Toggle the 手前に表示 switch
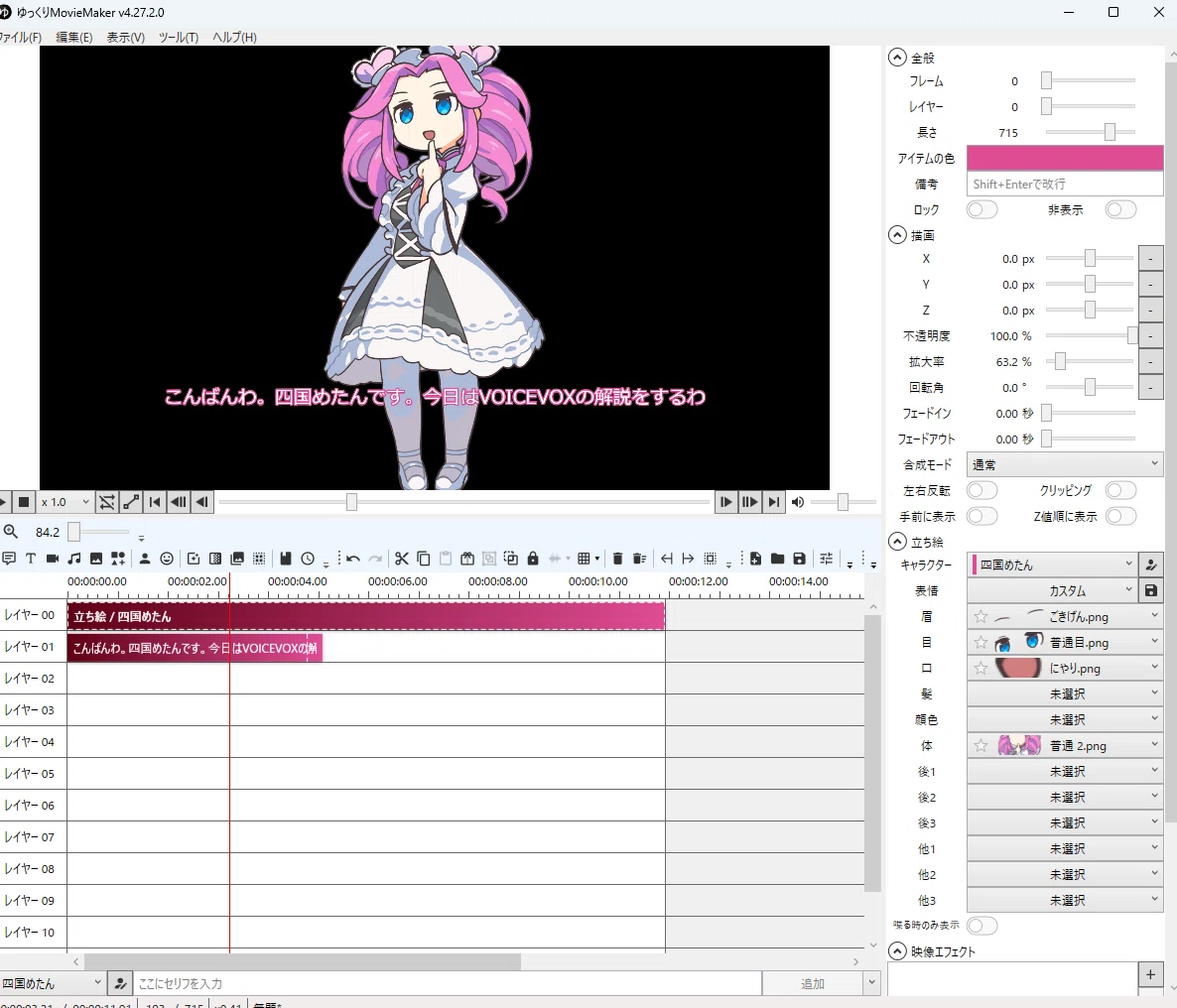Screen dimensions: 1177x1008 coord(981,516)
